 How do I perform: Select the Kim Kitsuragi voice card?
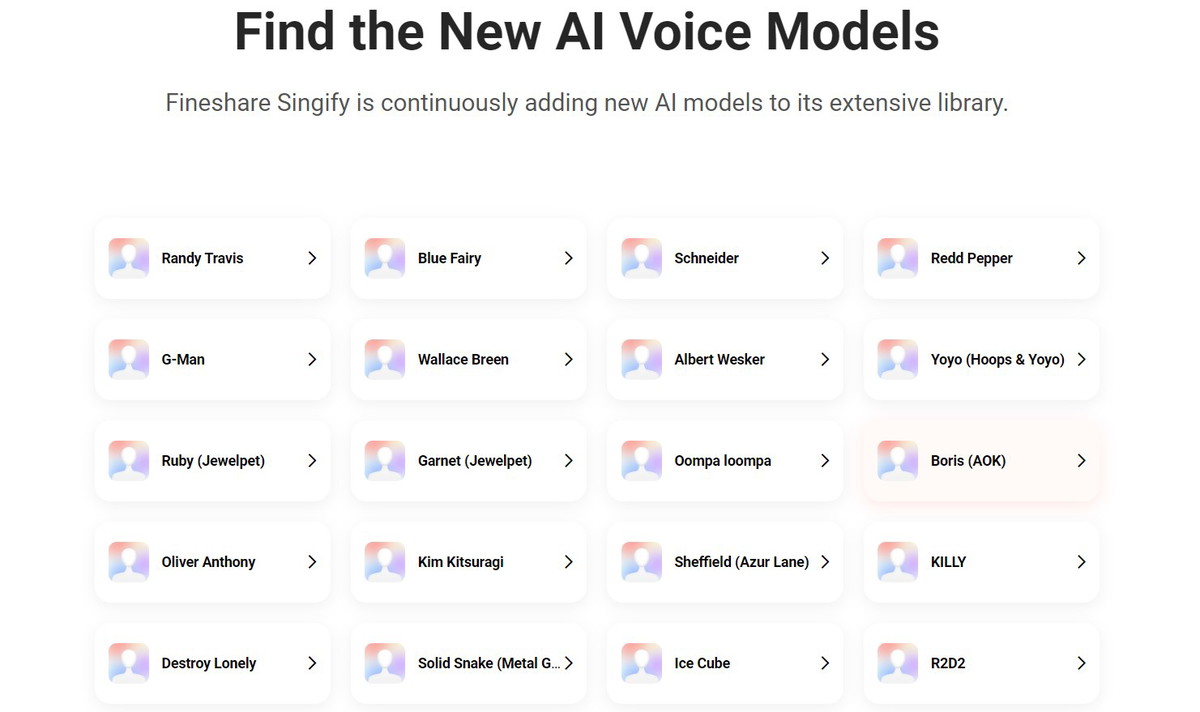tap(461, 562)
